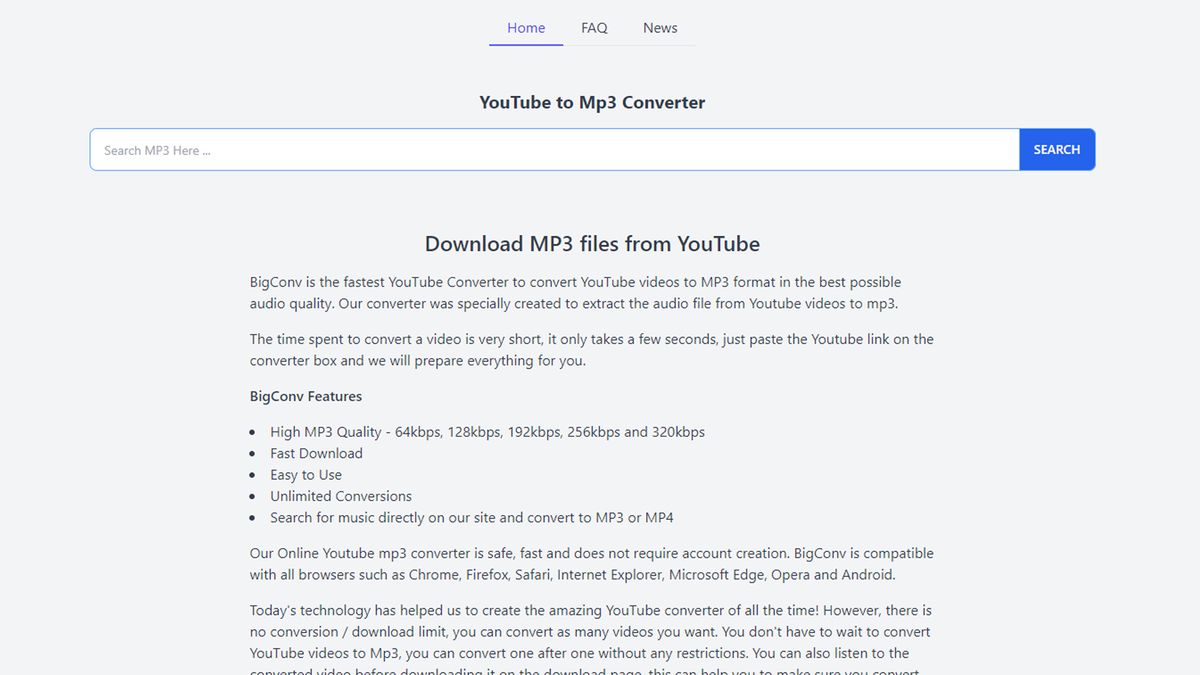
Task: Select the BigConv Features subheading
Action: 305,396
